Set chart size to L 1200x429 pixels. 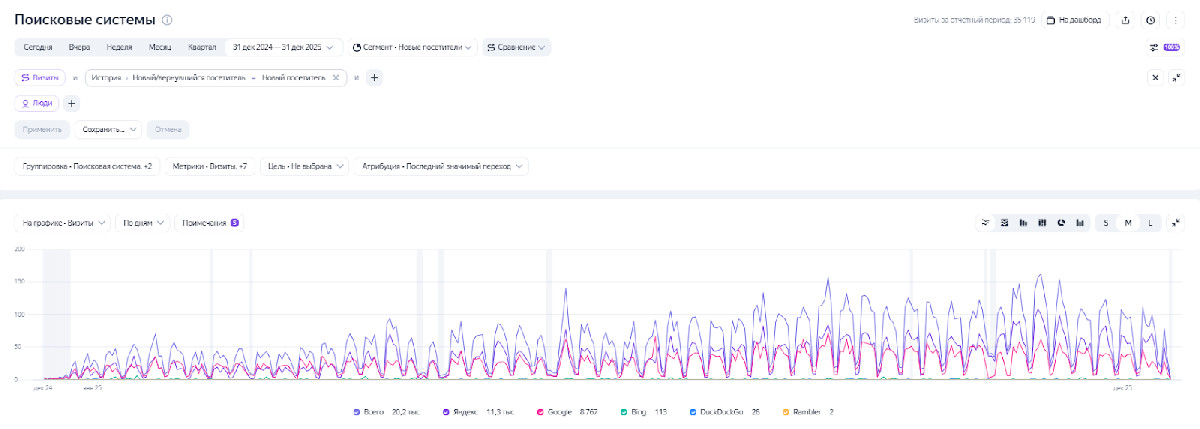pyautogui.click(x=1150, y=223)
